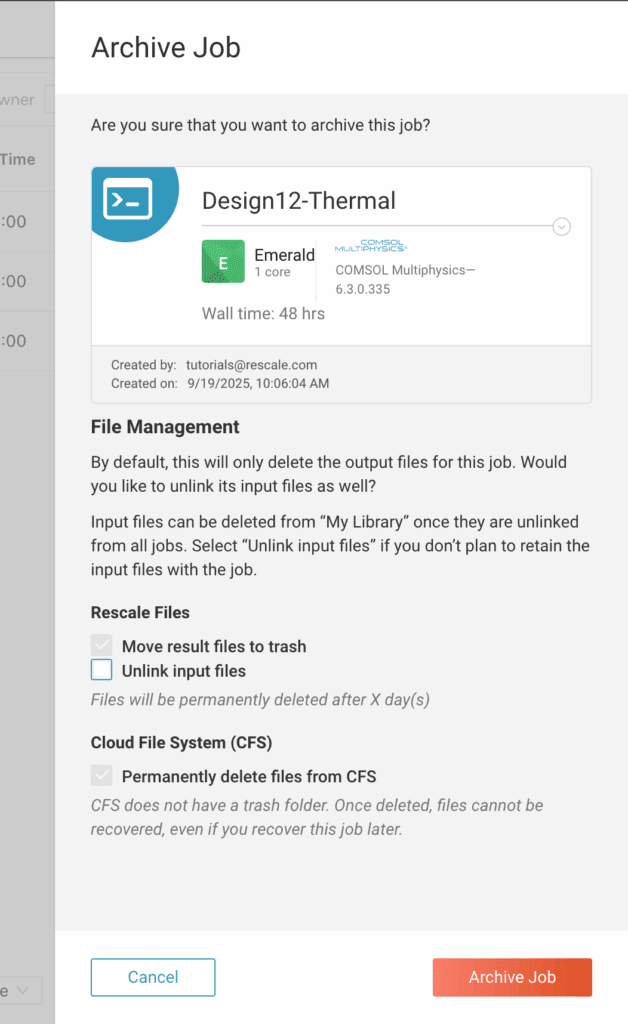Click the Owner filter field in the background

click(49, 99)
